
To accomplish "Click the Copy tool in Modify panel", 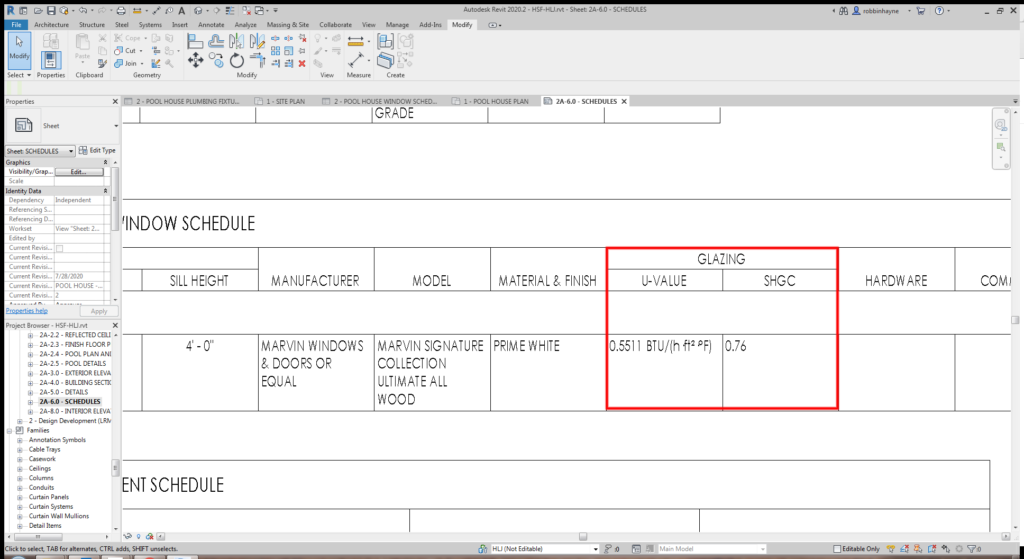I will click(x=216, y=61).
